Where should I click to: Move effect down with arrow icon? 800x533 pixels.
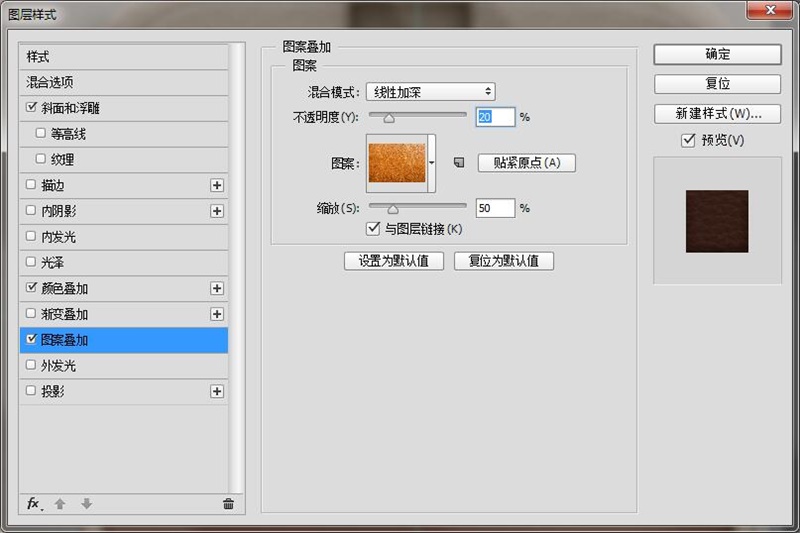coord(86,504)
